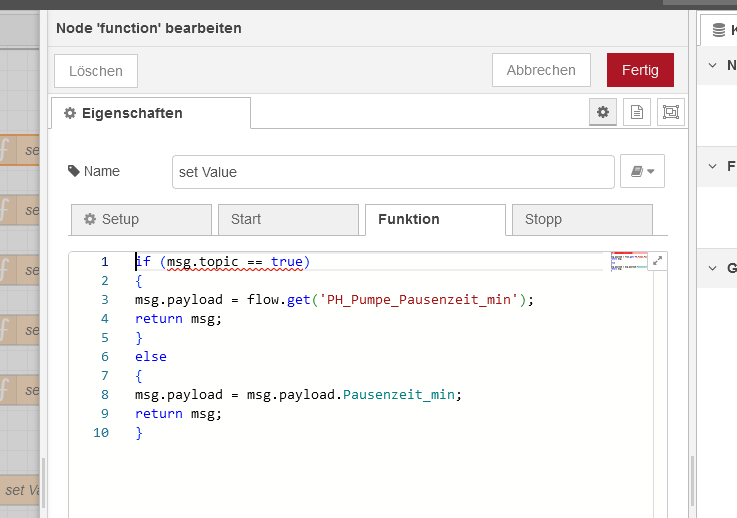This screenshot has height=518, width=737.
Task: Switch to the Start tab
Action: 287,219
